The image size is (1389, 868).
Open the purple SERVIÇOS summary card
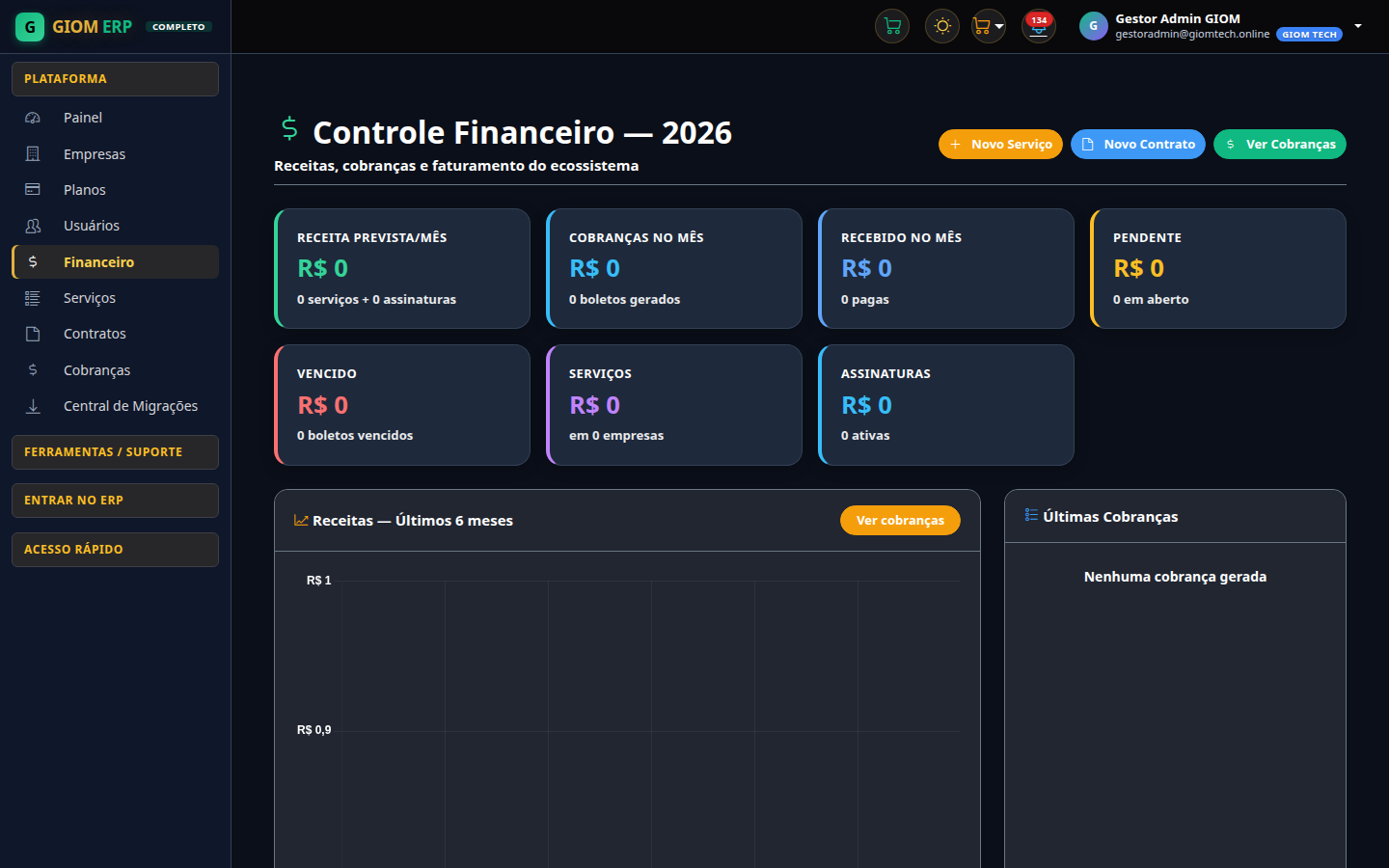click(674, 405)
